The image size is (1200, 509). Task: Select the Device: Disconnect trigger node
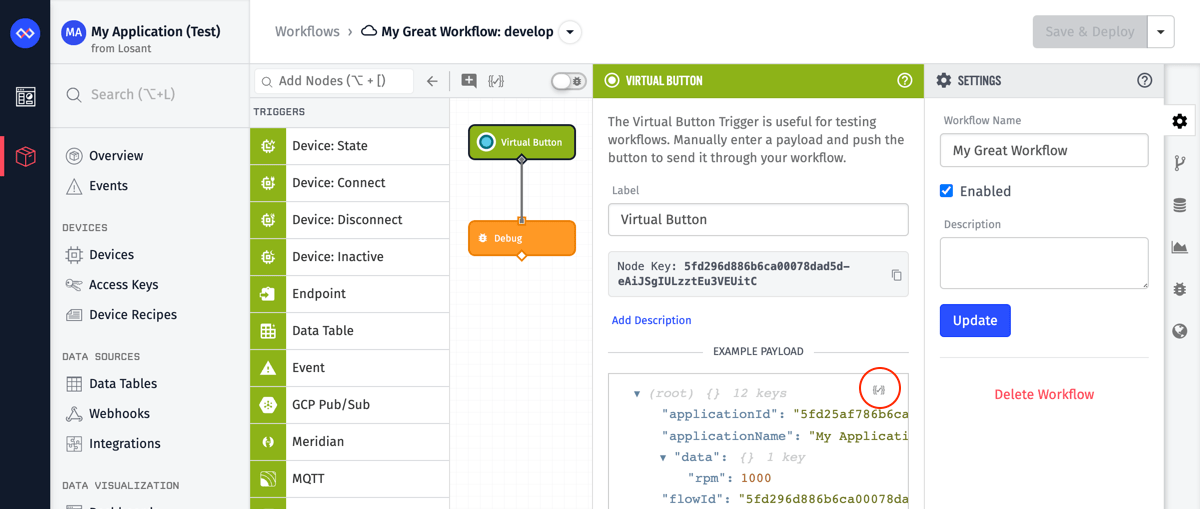349,220
